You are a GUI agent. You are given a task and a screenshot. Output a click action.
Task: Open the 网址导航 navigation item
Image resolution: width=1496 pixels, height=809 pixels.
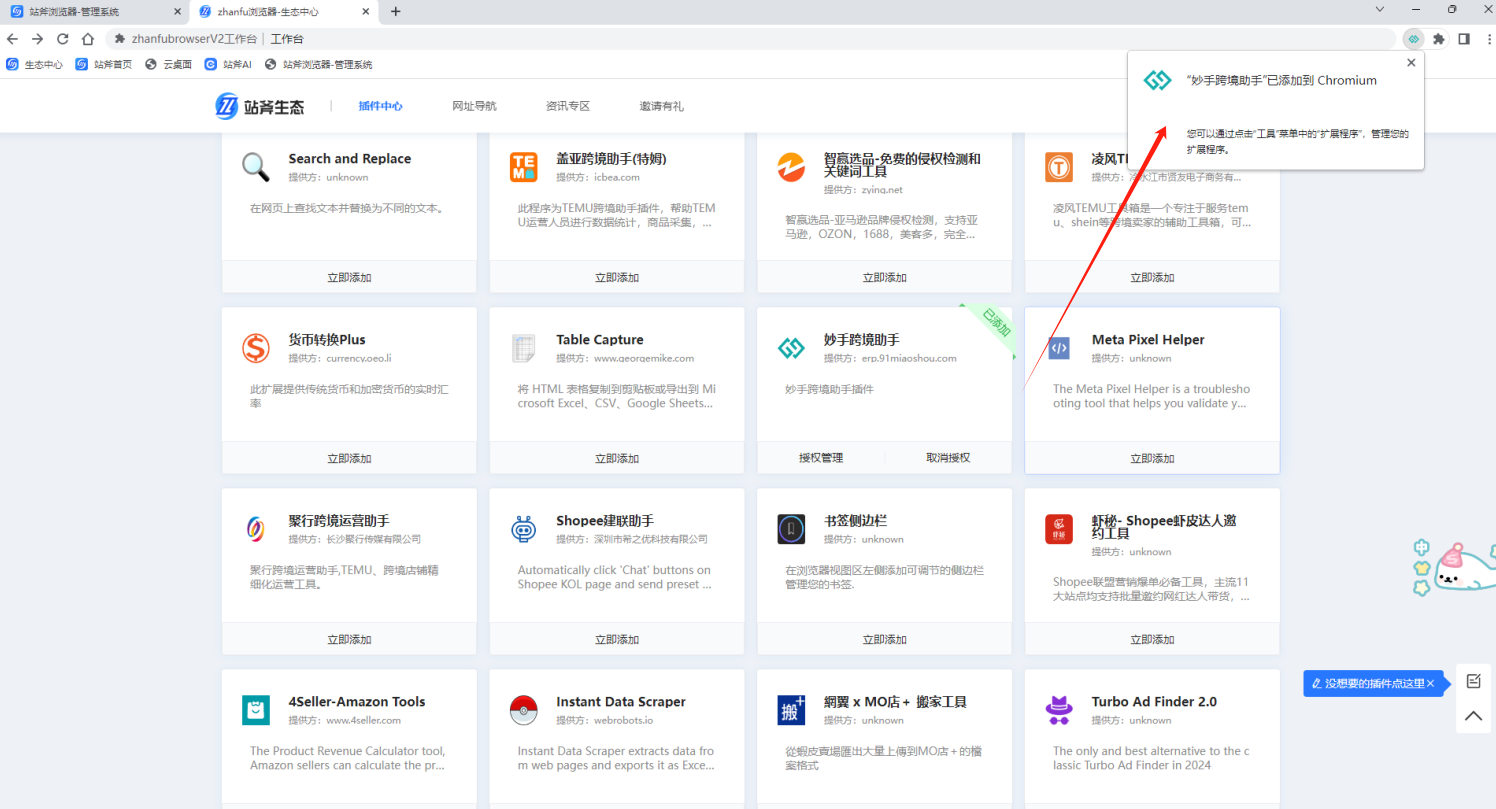474,106
